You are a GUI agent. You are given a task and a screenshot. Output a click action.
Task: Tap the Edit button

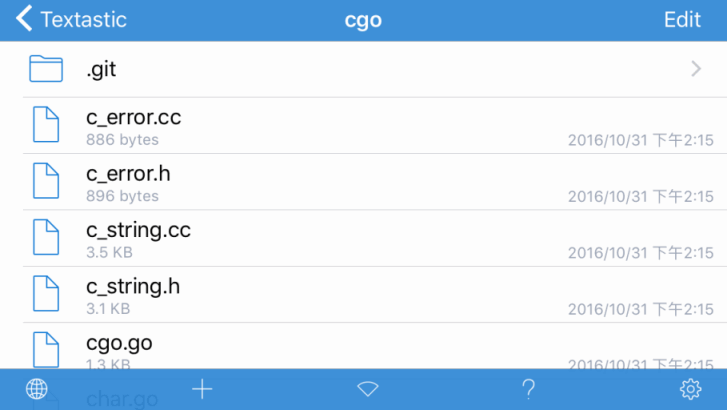[x=682, y=19]
